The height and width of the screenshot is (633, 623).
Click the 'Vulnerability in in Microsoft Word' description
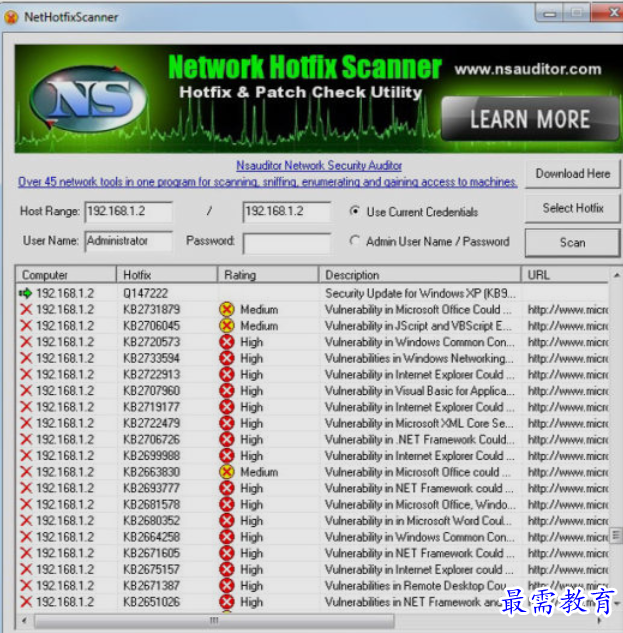click(419, 520)
